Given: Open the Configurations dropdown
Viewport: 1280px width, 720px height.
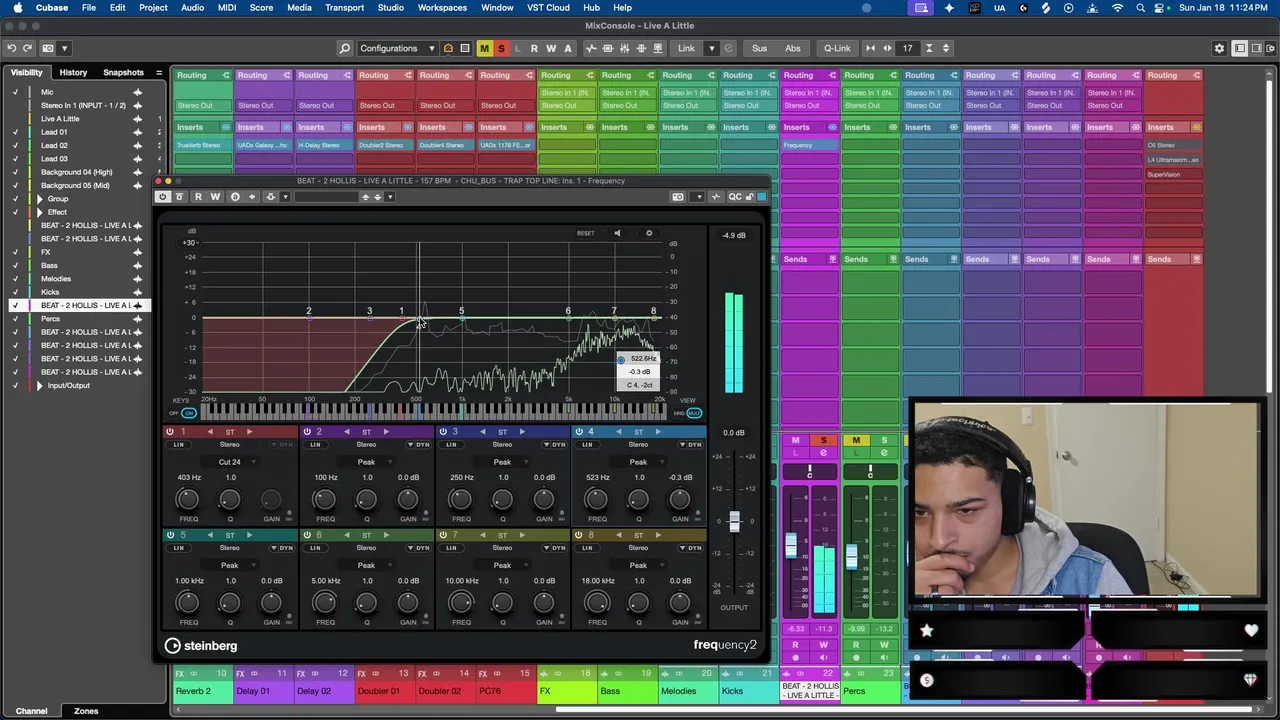Looking at the screenshot, I should [x=397, y=48].
